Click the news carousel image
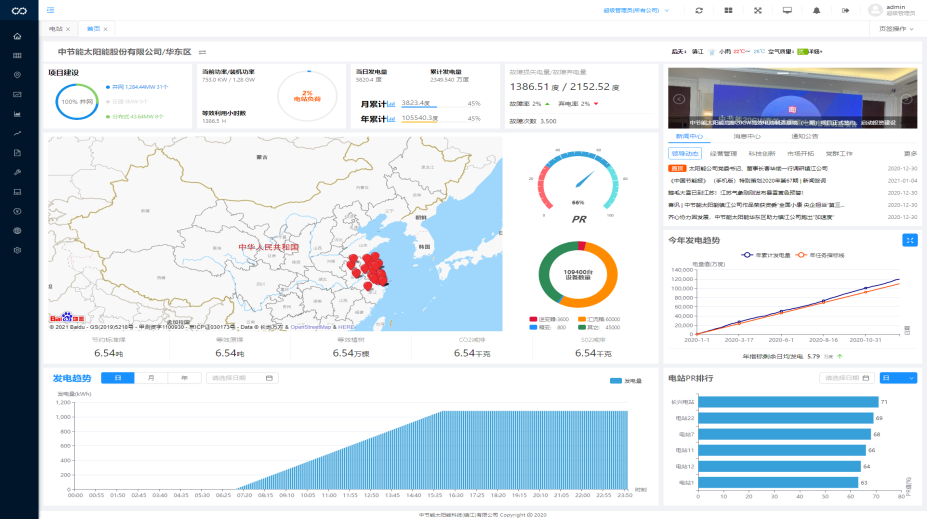This screenshot has width=927, height=519. [x=792, y=98]
